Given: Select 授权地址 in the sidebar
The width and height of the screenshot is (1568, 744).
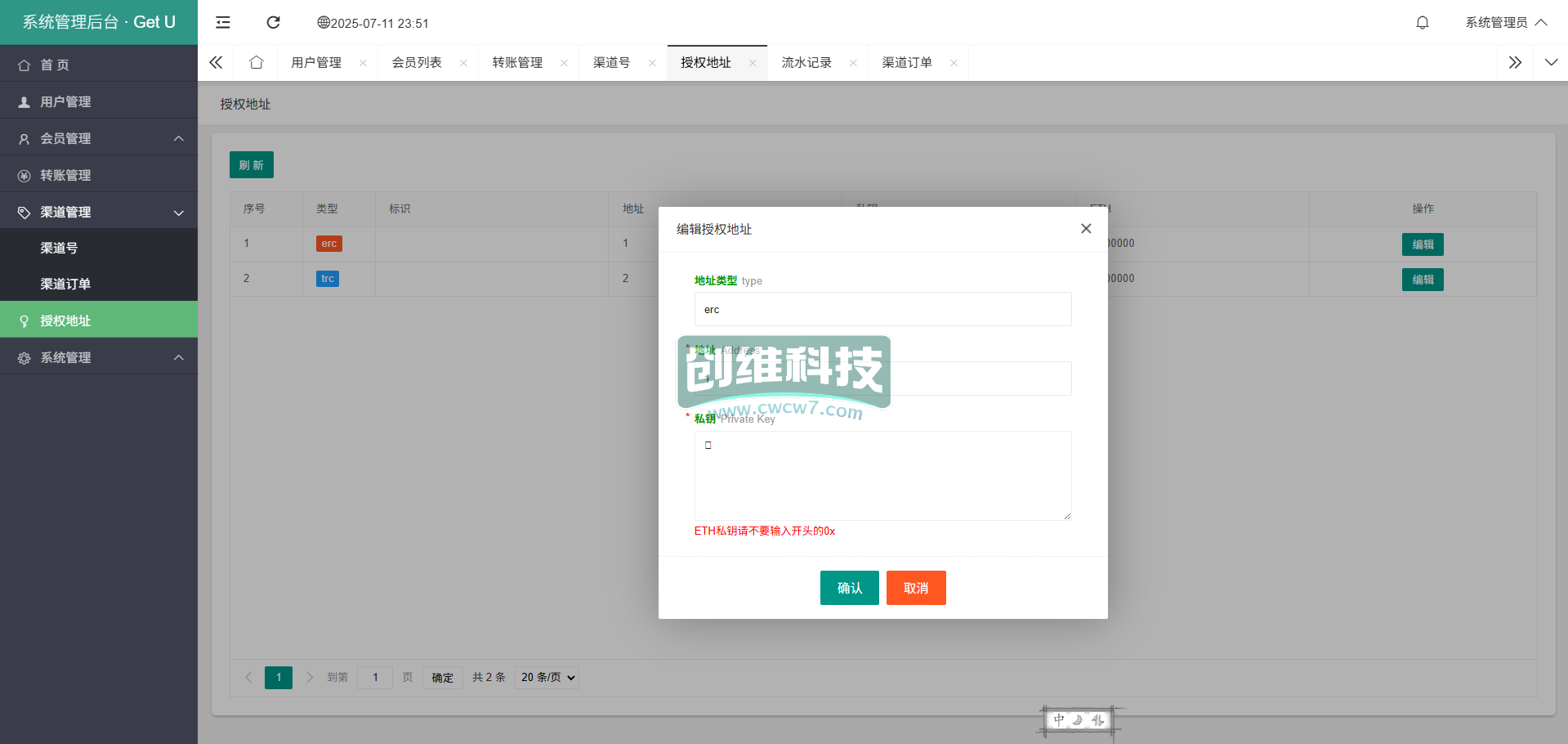Looking at the screenshot, I should [x=99, y=320].
